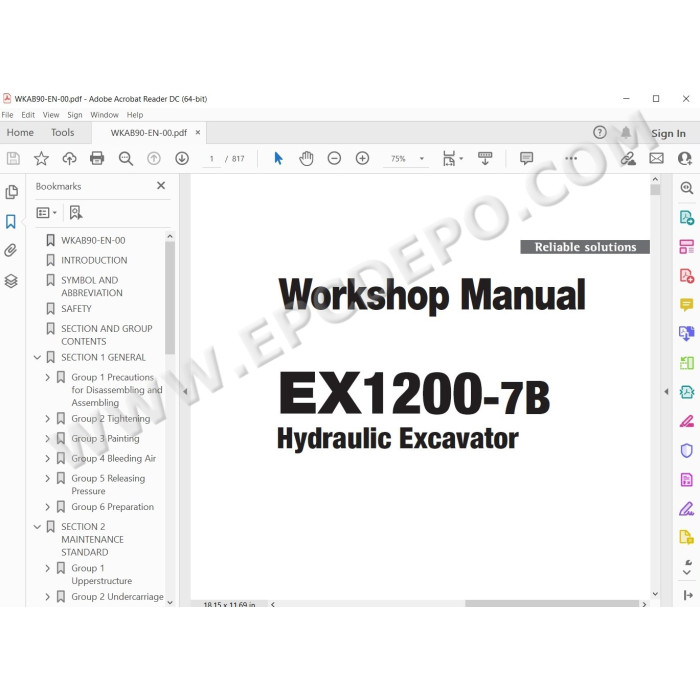
Task: Collapse the left navigation pane arrow
Action: [185, 392]
